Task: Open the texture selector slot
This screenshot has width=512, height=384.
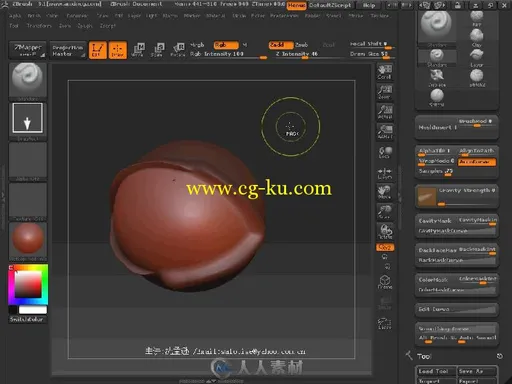Action: (28, 201)
